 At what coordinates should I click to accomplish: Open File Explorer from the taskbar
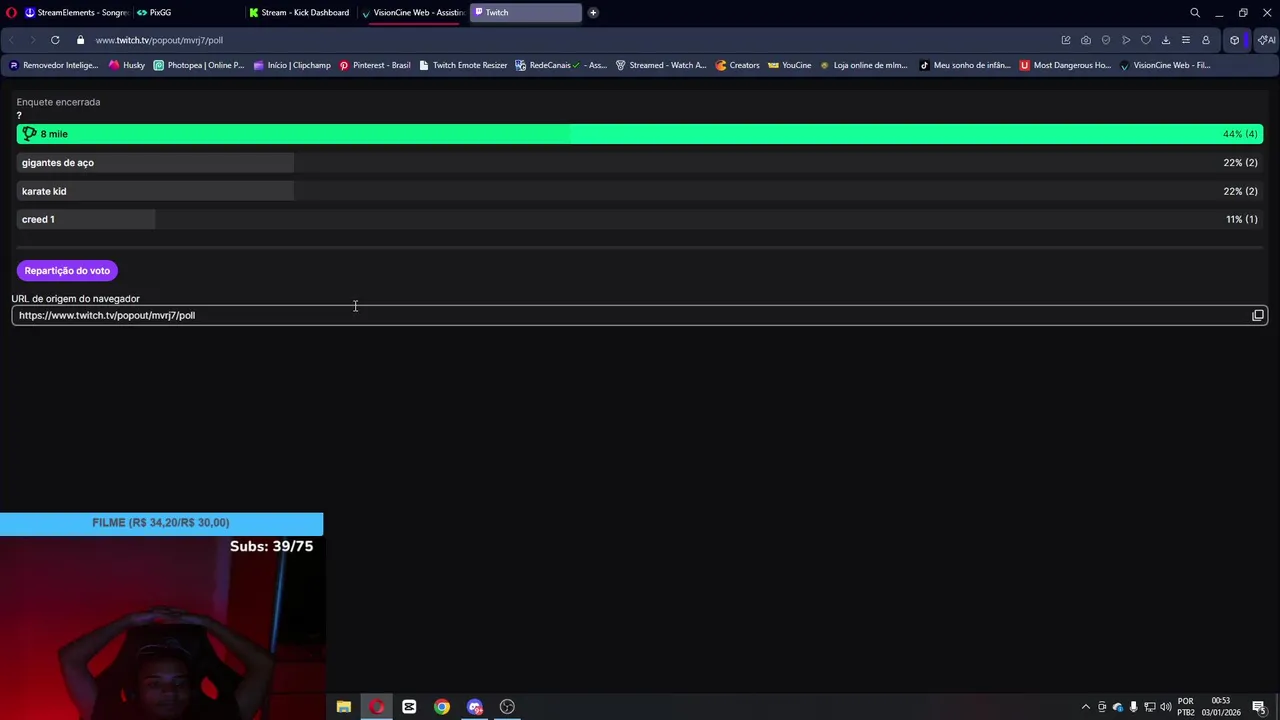344,707
